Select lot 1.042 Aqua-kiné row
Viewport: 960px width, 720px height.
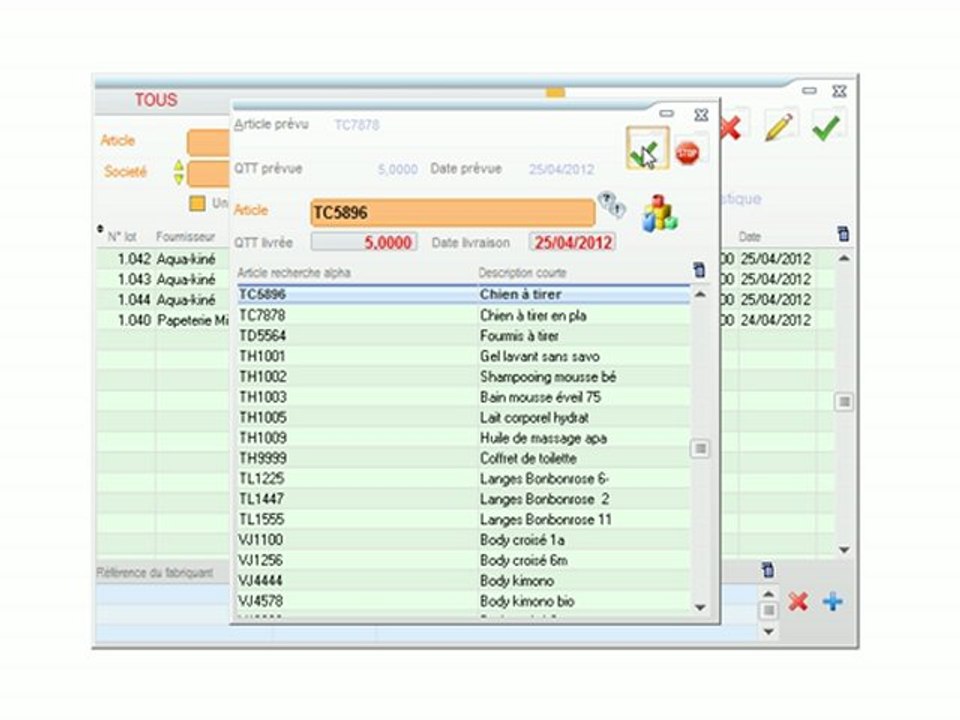pyautogui.click(x=163, y=259)
